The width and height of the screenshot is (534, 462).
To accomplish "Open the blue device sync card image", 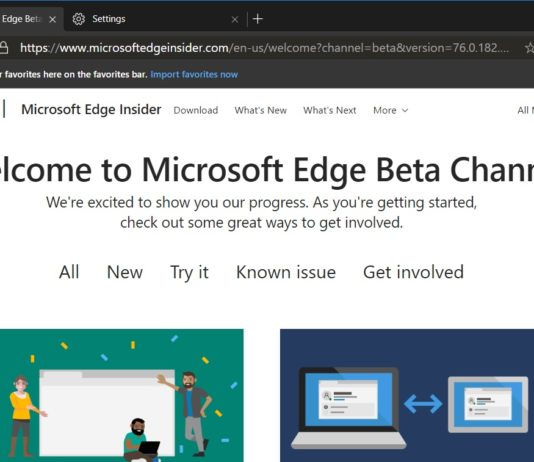I will coord(407,395).
